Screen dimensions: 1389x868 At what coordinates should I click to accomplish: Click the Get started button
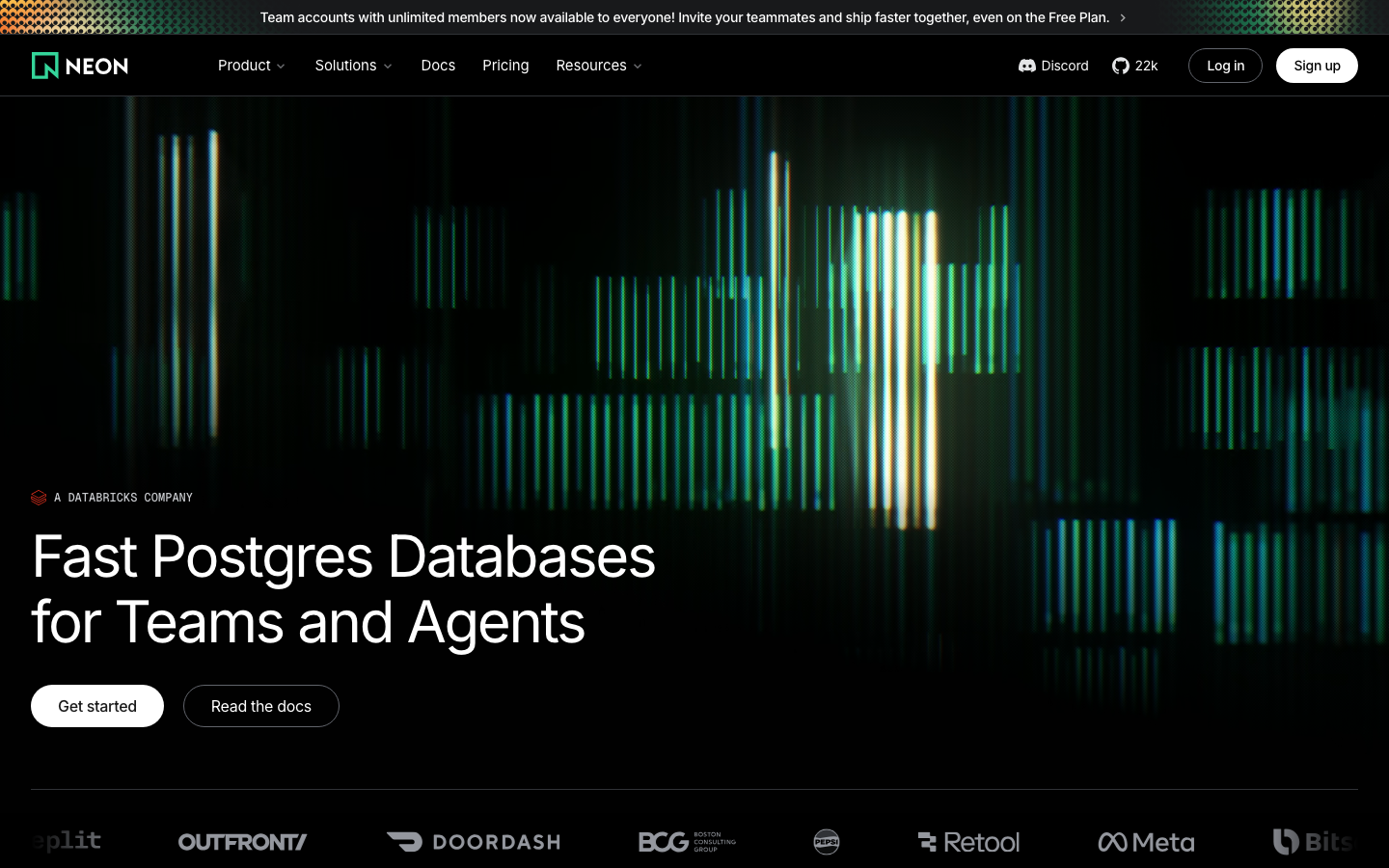(x=97, y=706)
